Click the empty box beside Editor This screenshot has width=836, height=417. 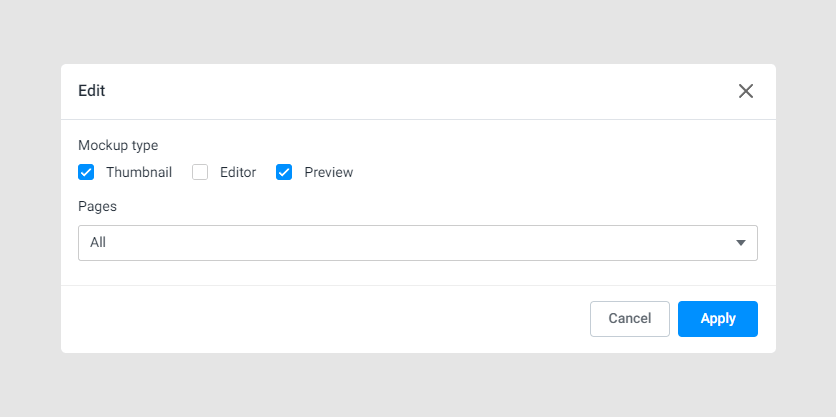pyautogui.click(x=200, y=172)
